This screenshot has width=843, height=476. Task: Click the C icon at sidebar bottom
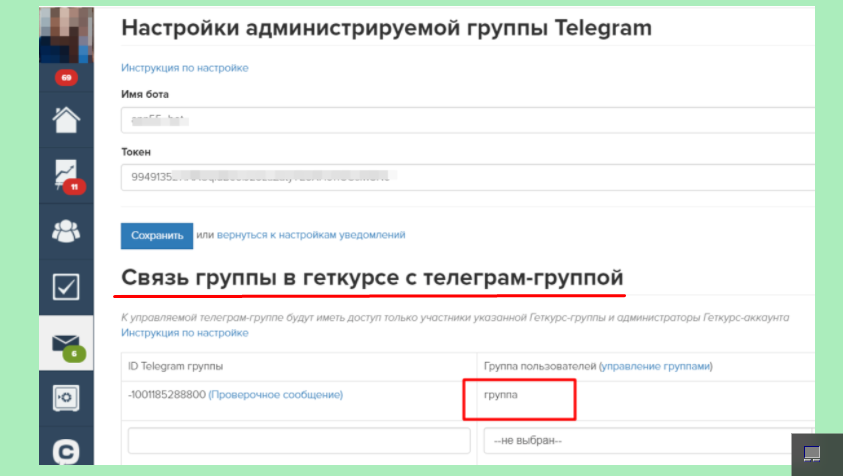[67, 450]
